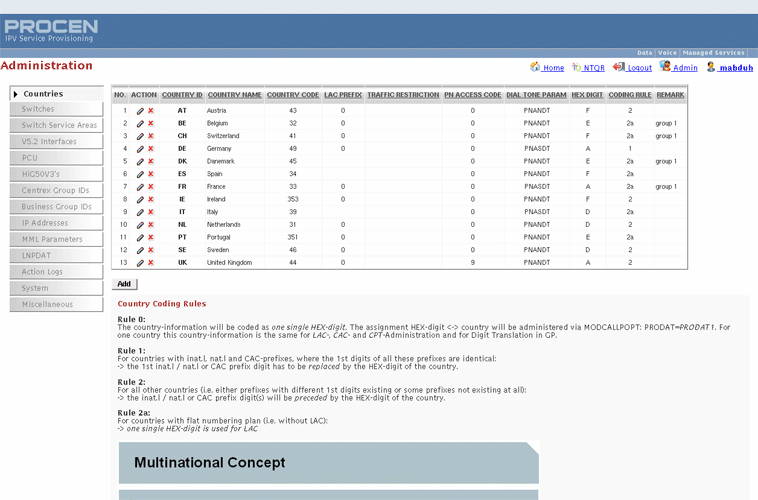Click the red delete icon for Belgium
The image size is (758, 500).
click(x=151, y=123)
